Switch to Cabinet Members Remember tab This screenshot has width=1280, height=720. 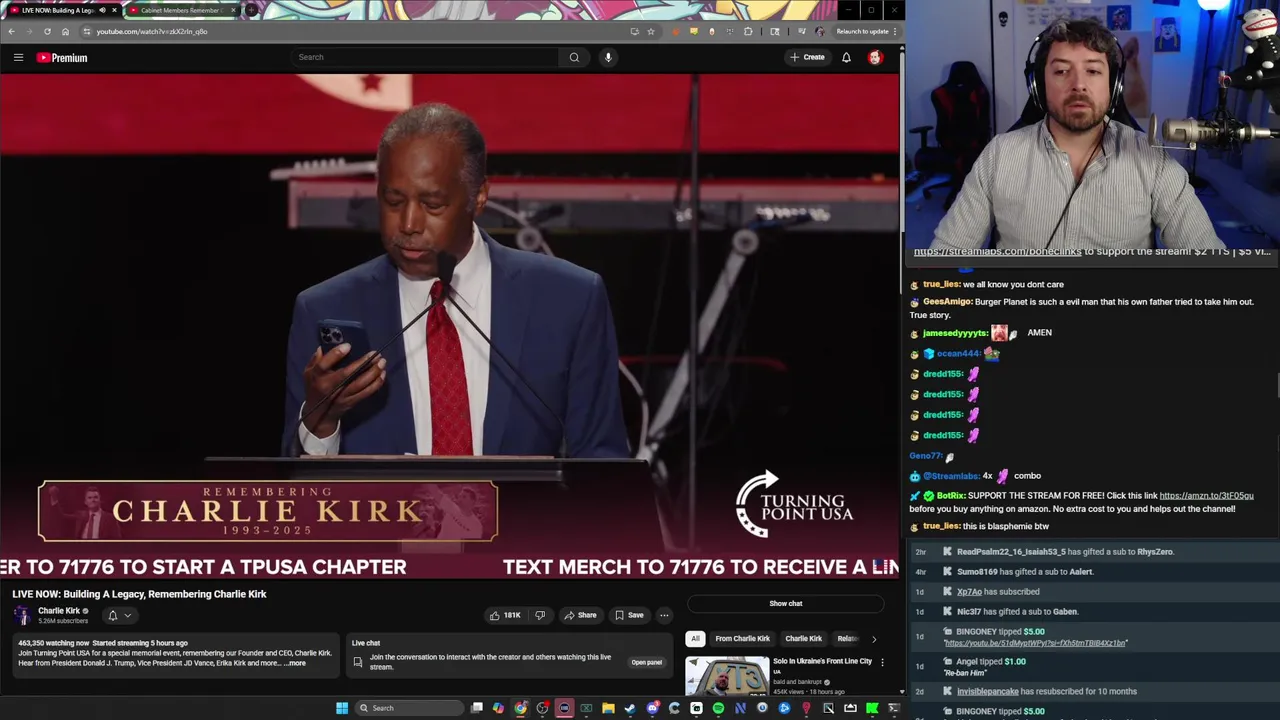coord(180,10)
